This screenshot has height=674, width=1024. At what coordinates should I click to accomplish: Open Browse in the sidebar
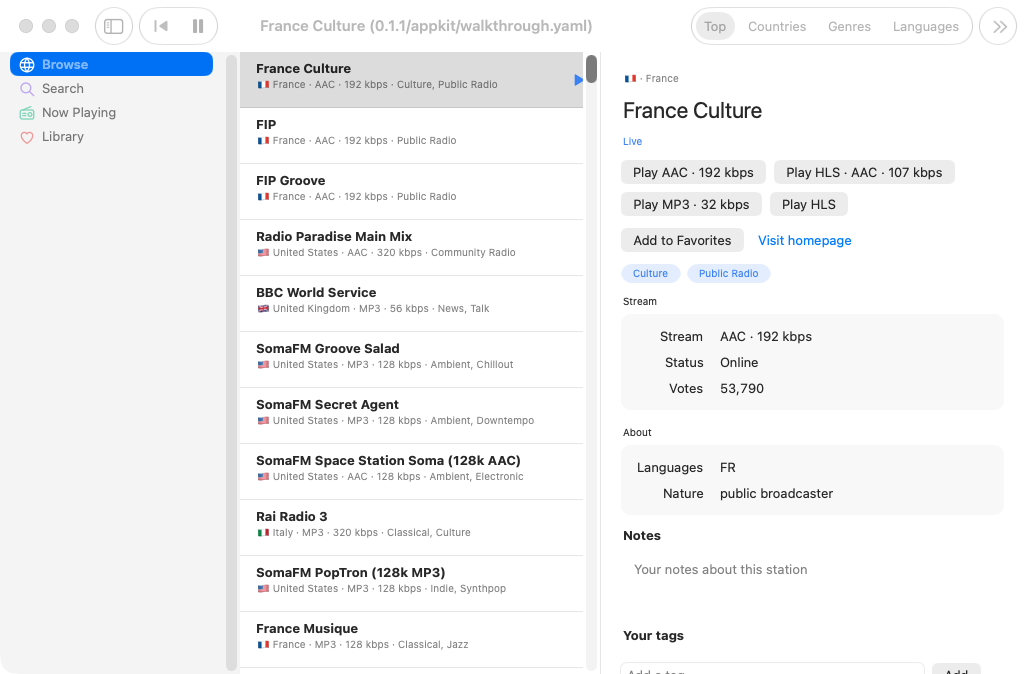(112, 64)
